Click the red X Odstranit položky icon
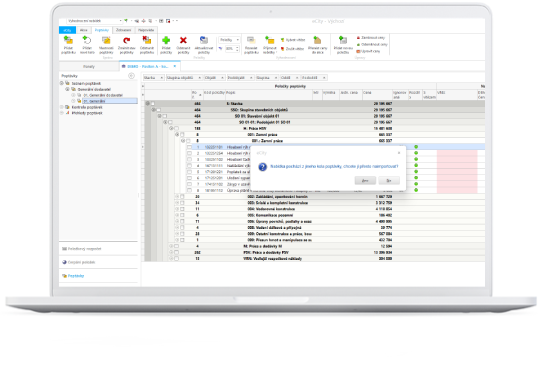The width and height of the screenshot is (540, 375). (x=183, y=41)
